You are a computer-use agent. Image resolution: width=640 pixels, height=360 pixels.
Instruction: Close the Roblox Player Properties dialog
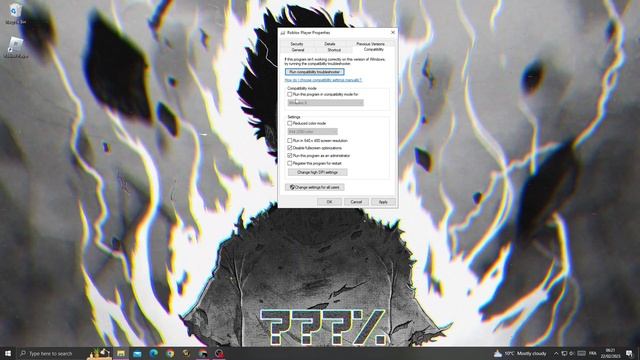coord(393,32)
